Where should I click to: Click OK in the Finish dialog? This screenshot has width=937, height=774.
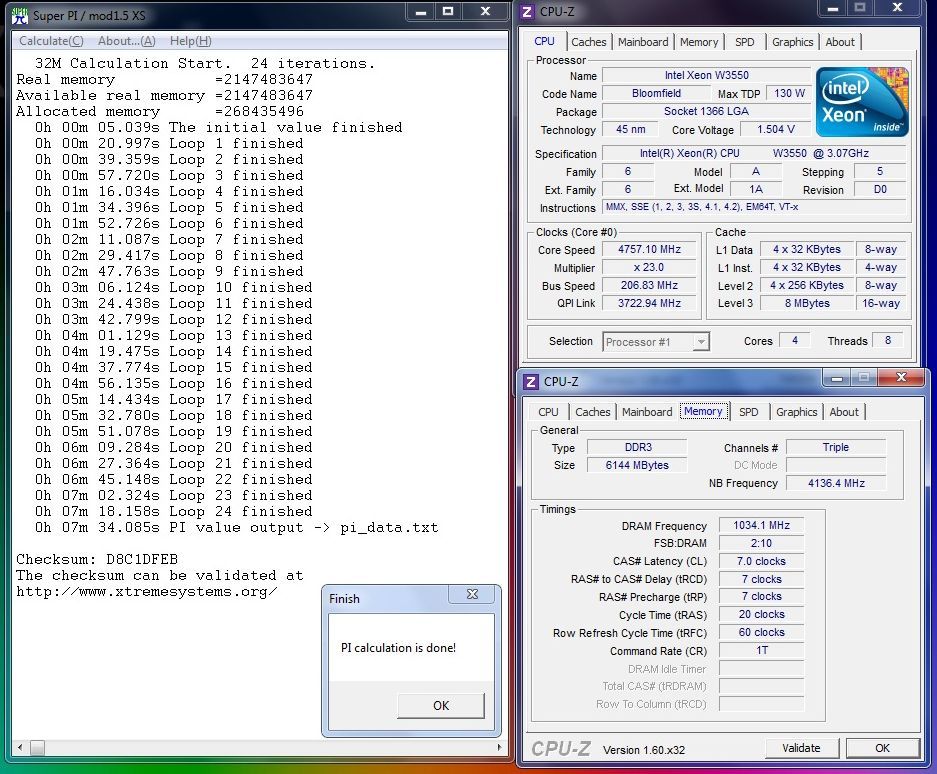coord(441,705)
